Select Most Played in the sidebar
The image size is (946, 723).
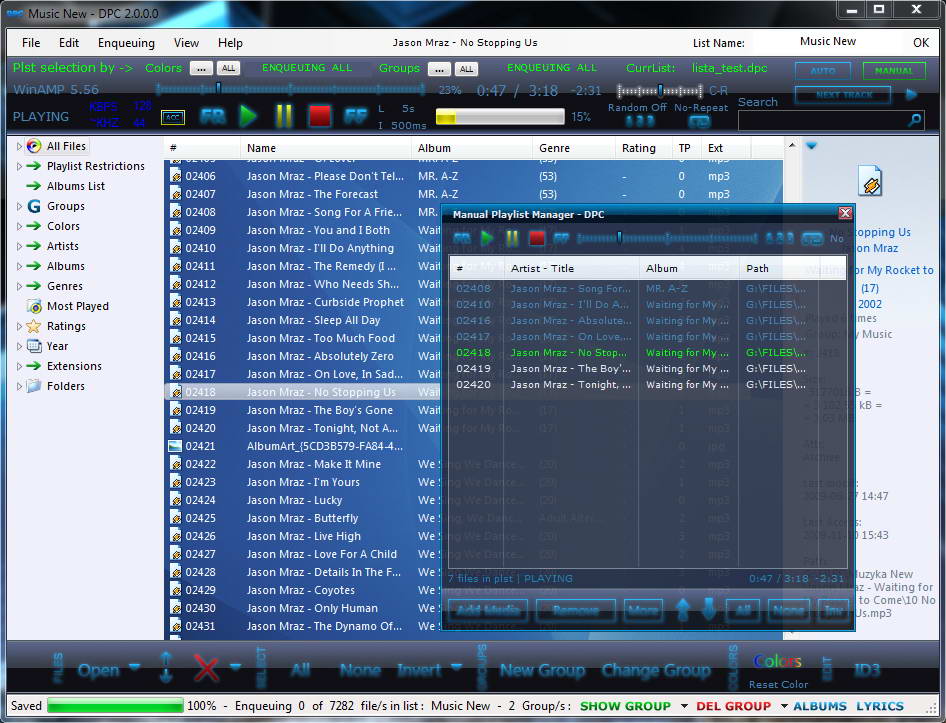[78, 306]
